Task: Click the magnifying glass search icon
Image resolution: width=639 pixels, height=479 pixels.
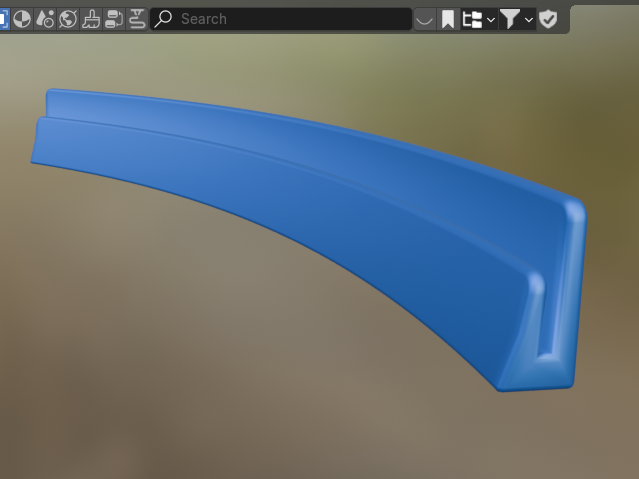Action: pyautogui.click(x=165, y=18)
